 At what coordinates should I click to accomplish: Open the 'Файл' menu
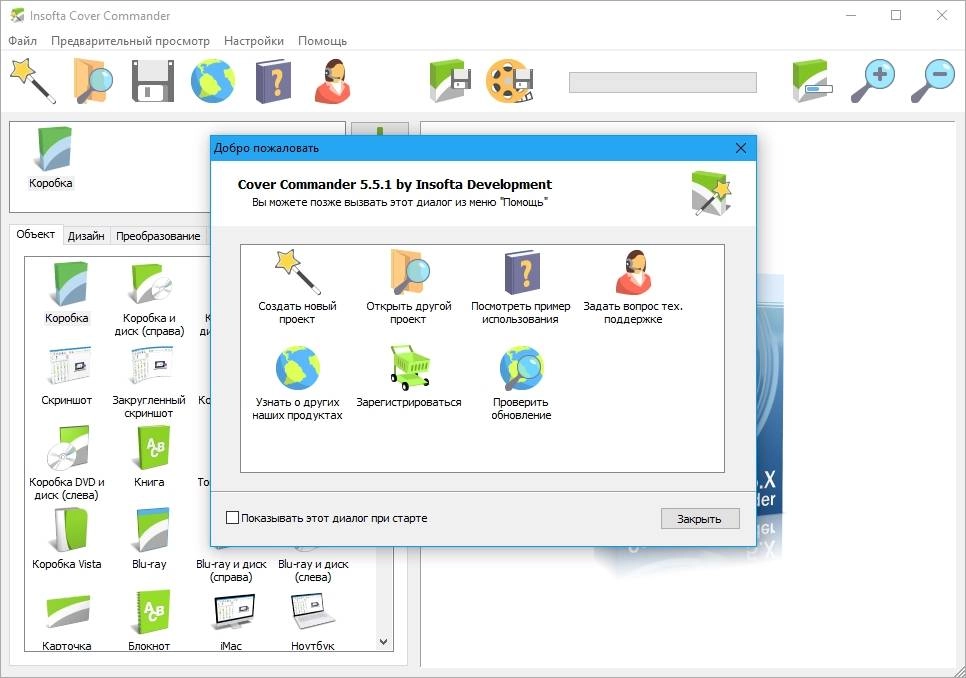coord(22,41)
